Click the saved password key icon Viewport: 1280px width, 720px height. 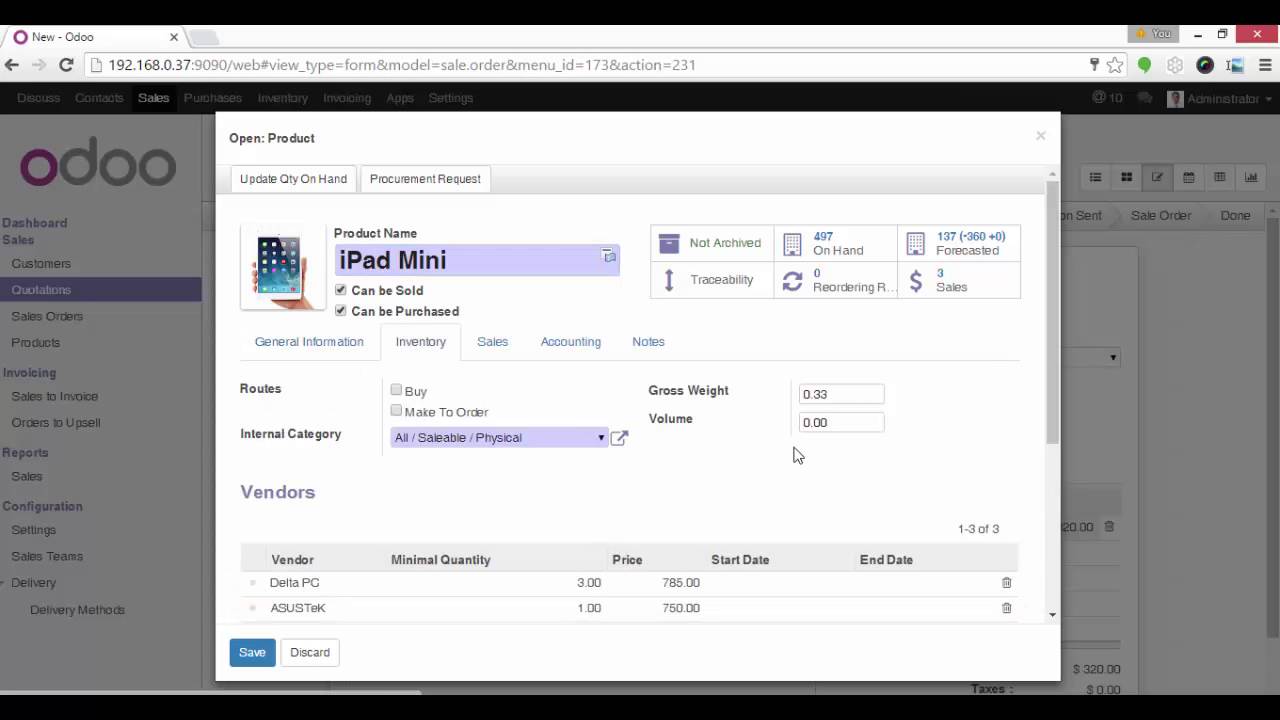pyautogui.click(x=1095, y=65)
